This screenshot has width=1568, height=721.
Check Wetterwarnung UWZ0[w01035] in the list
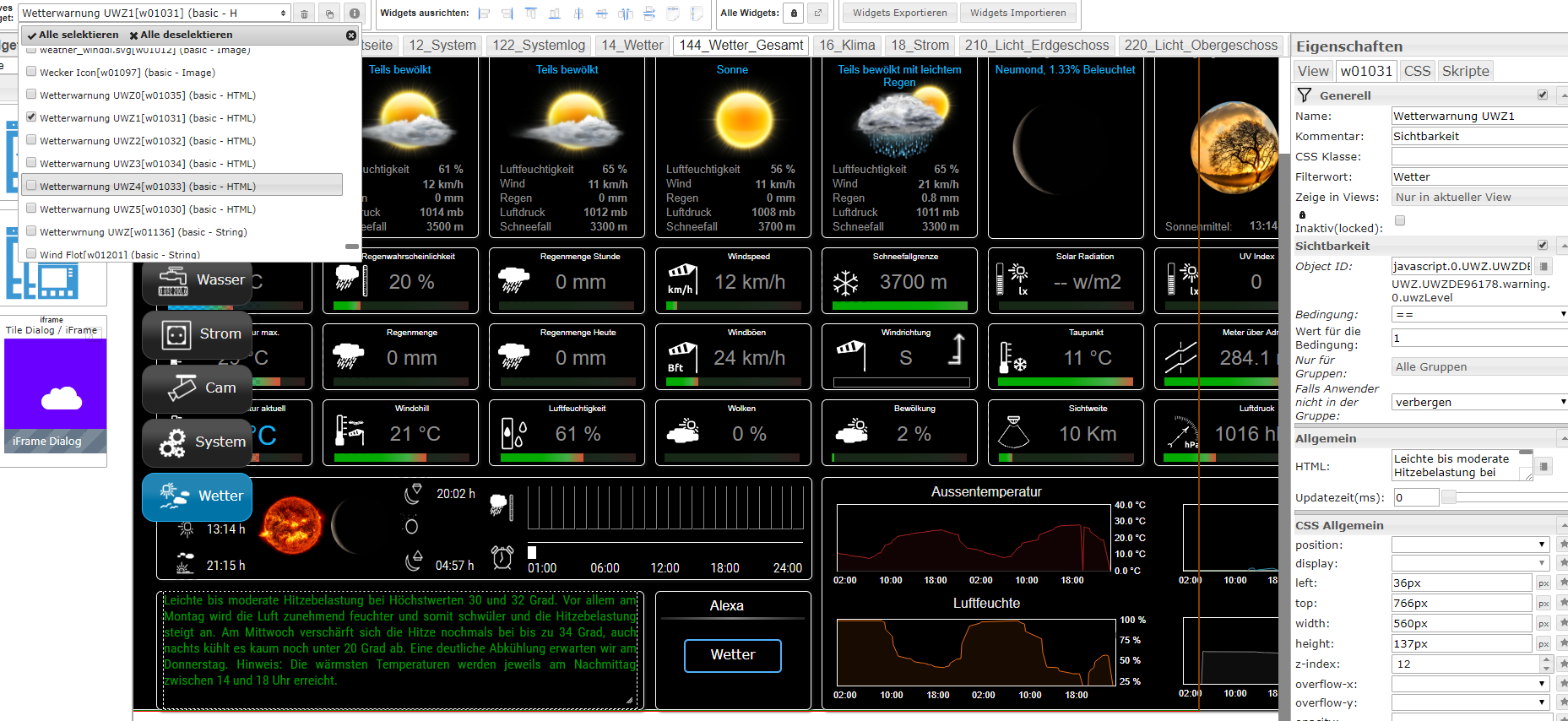(x=31, y=95)
